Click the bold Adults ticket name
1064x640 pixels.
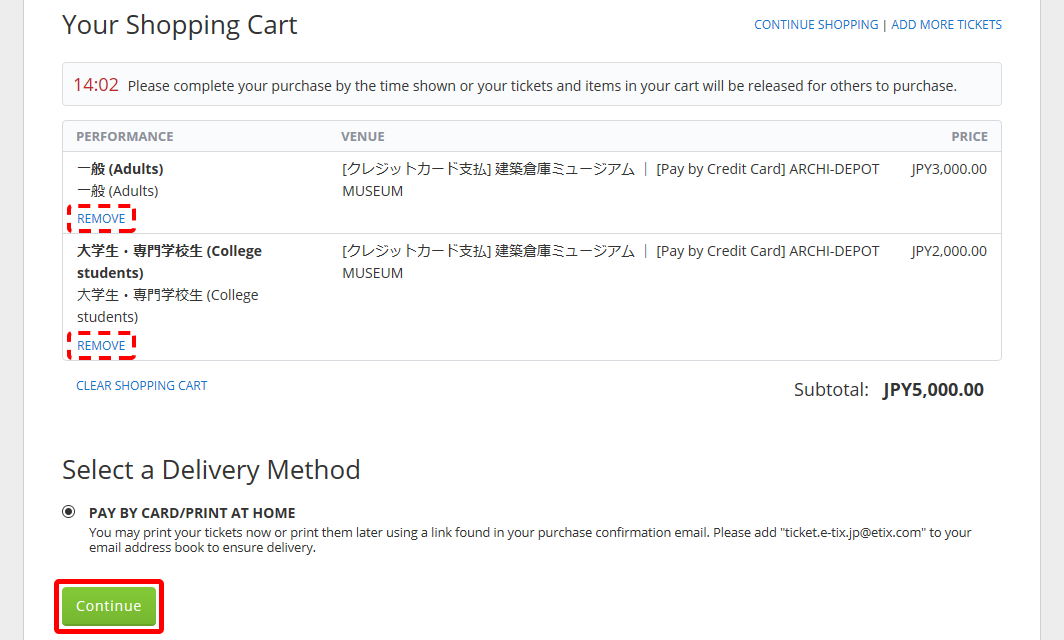click(120, 169)
